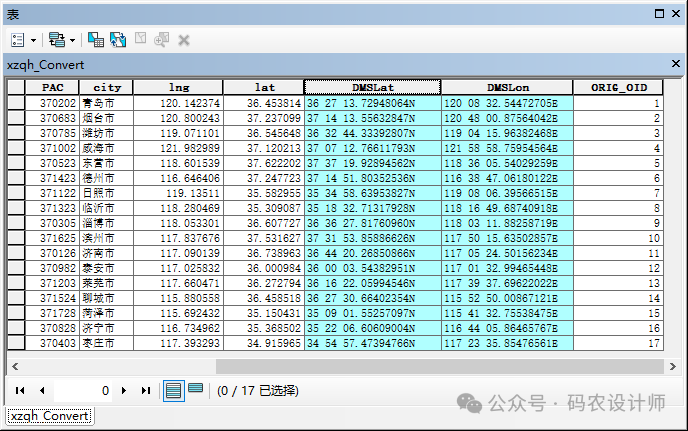Open the table window pin dropdown
Viewport: 688px width, 431px height.
[x=659, y=13]
